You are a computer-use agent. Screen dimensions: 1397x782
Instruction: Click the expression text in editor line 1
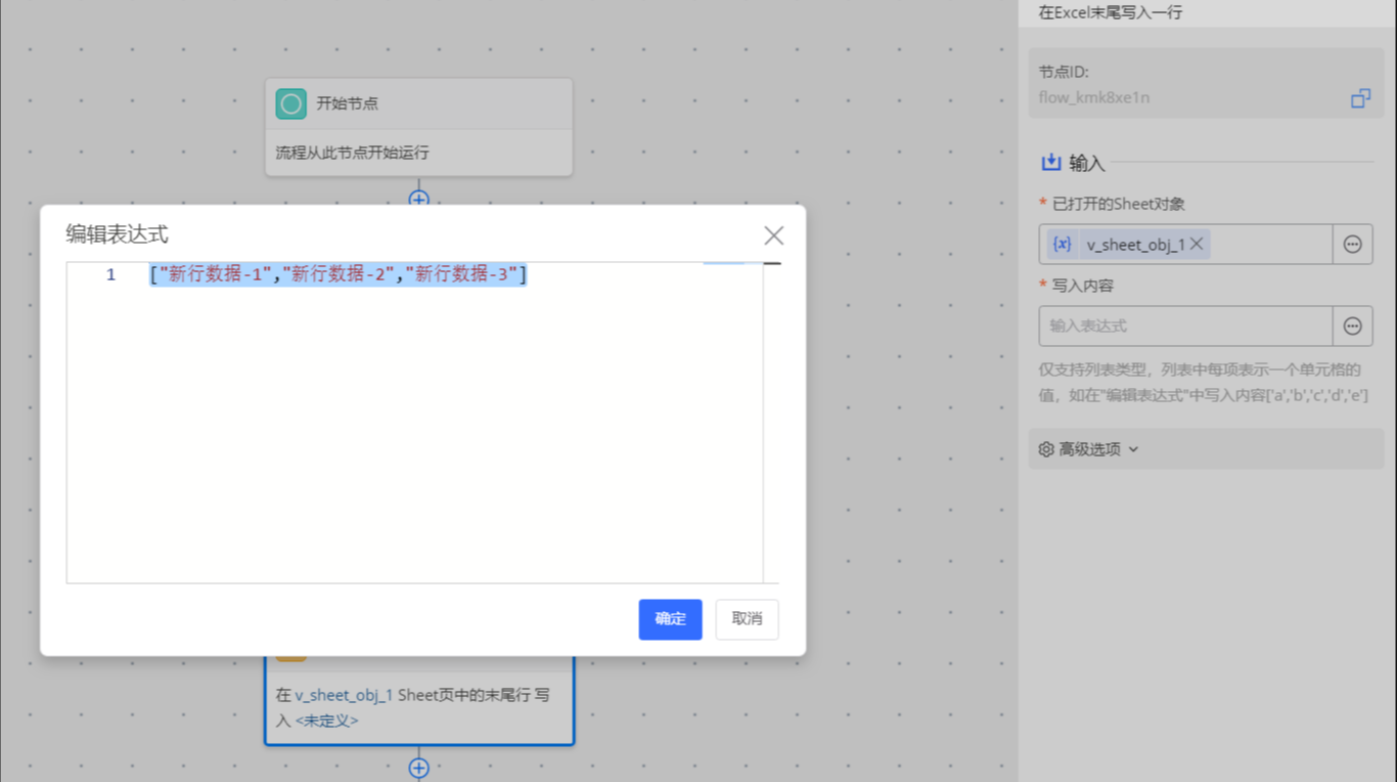(338, 274)
